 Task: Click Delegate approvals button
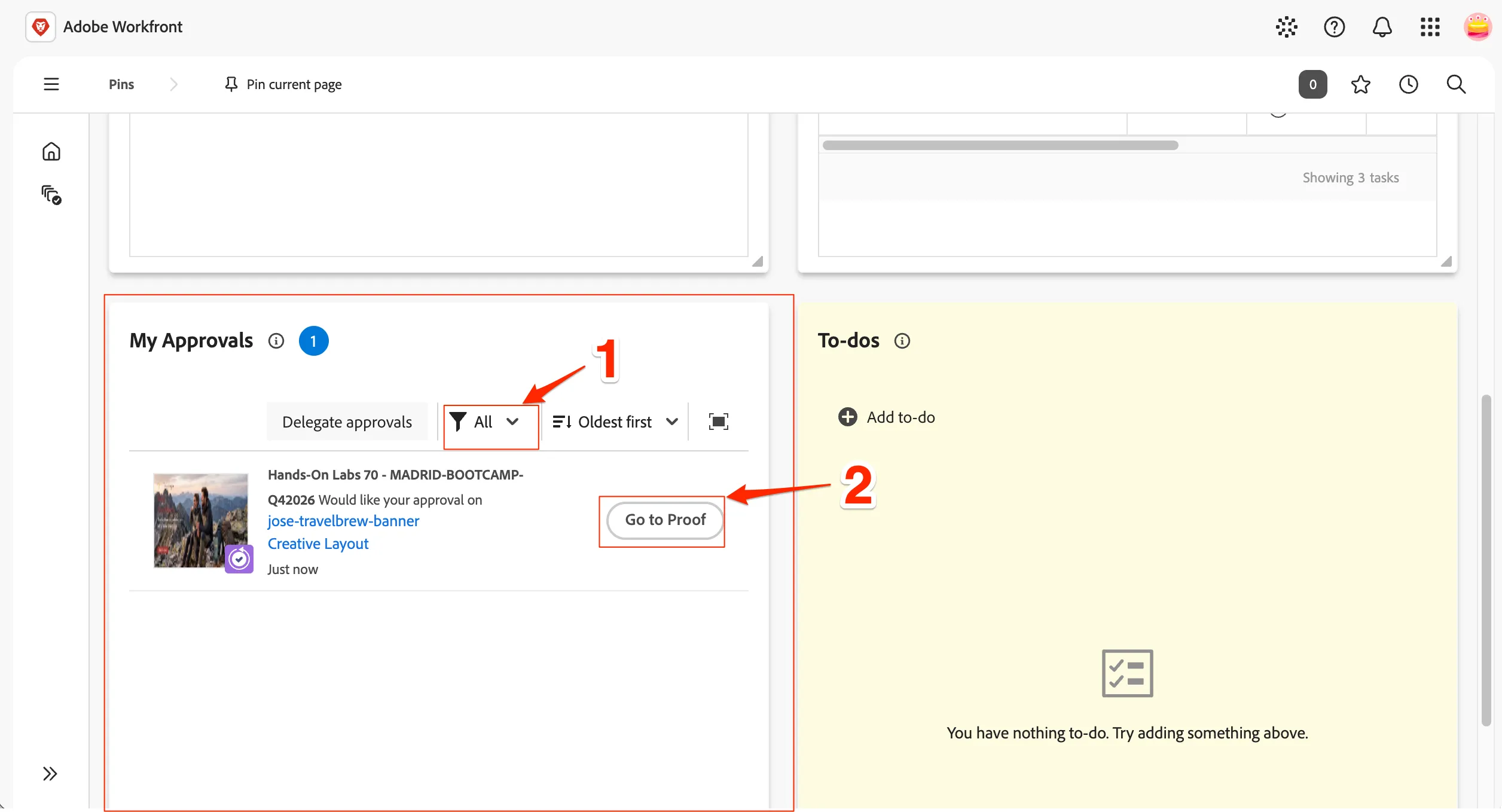[x=347, y=422]
